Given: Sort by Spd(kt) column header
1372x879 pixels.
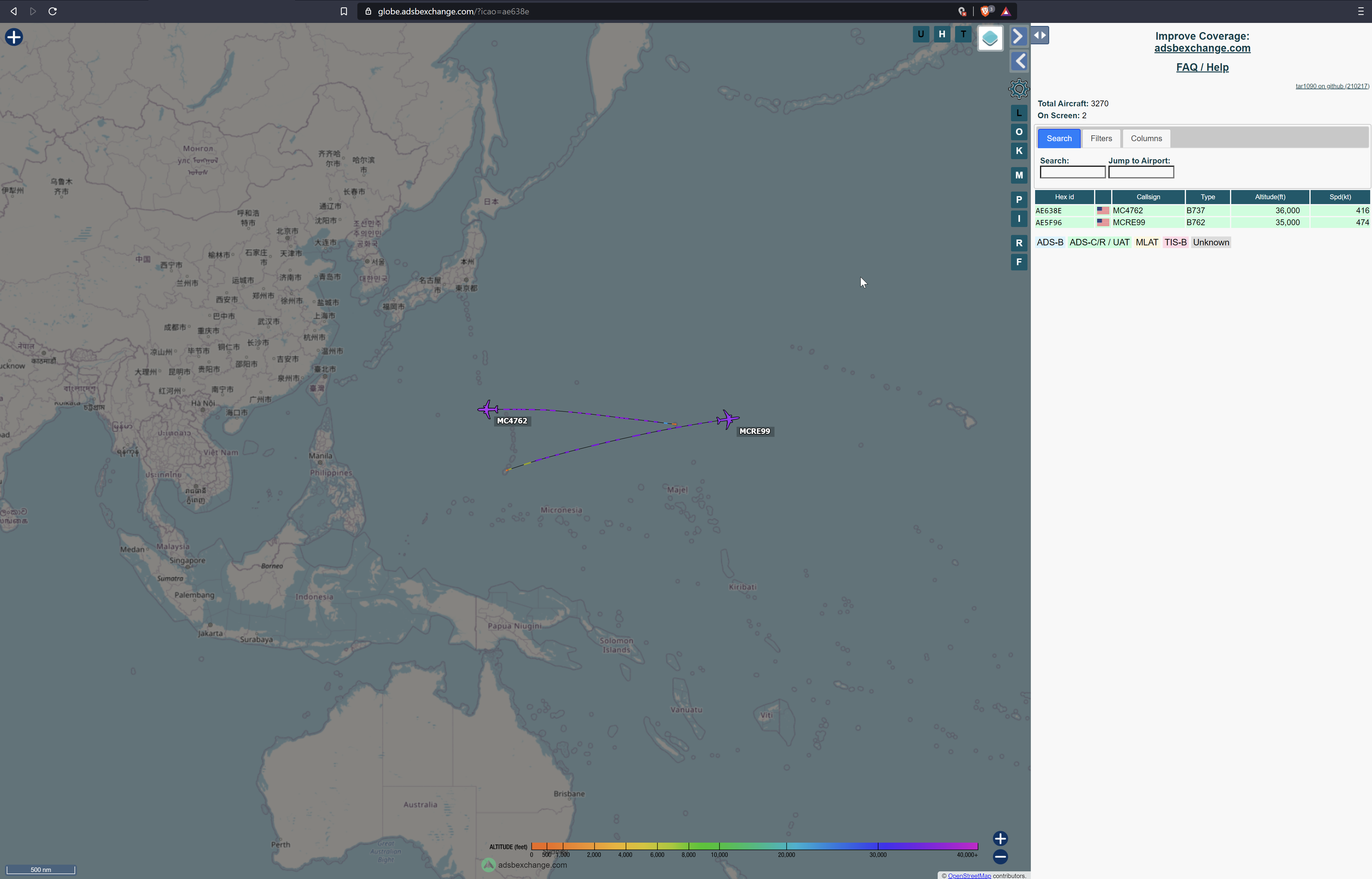Looking at the screenshot, I should click(x=1340, y=197).
